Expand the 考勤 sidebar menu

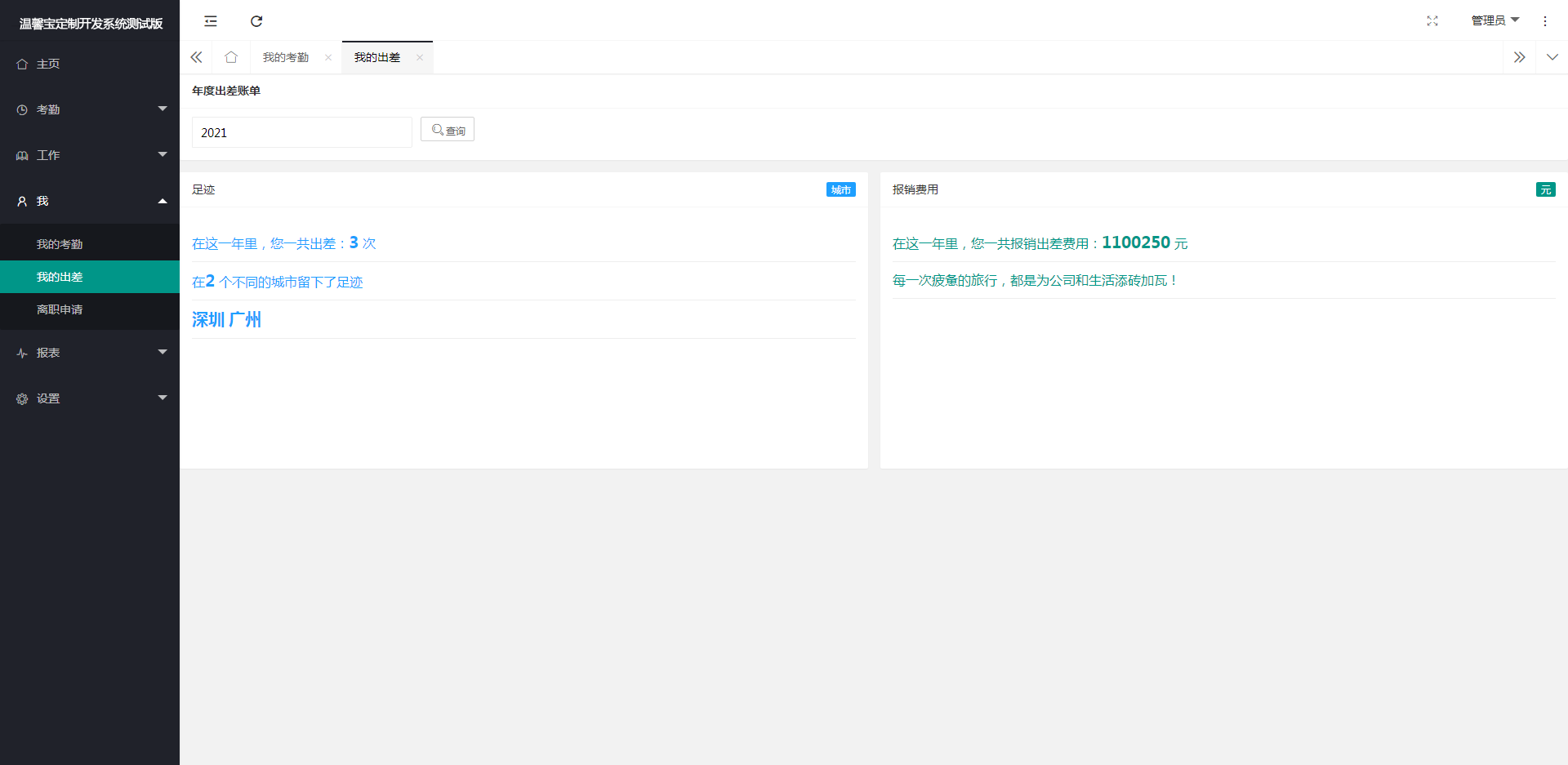(90, 109)
